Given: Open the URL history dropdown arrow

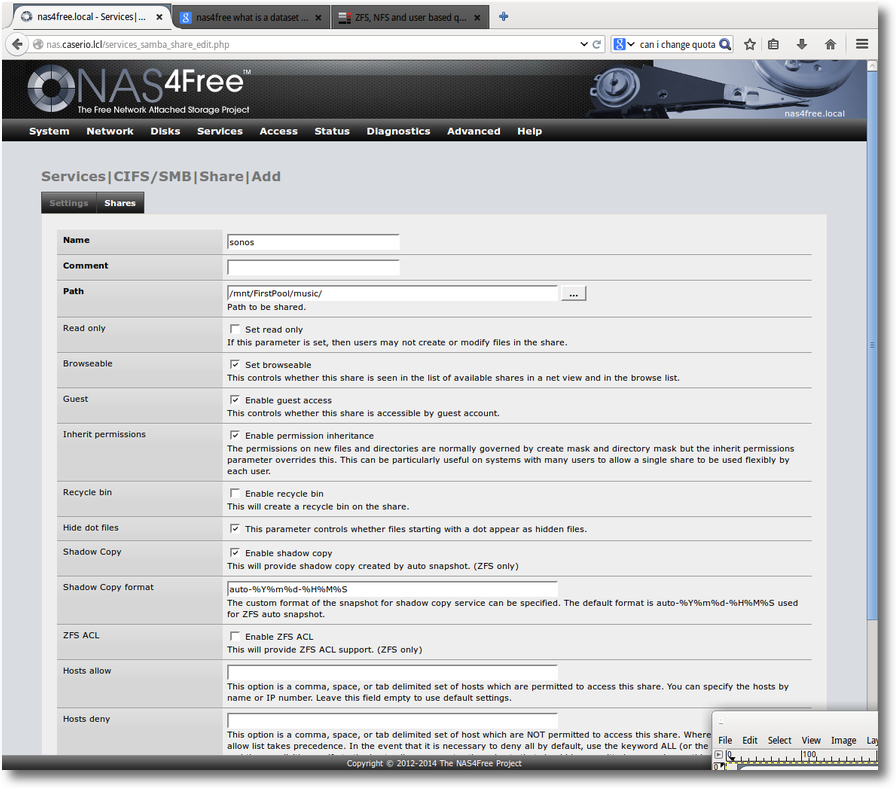Looking at the screenshot, I should [583, 44].
